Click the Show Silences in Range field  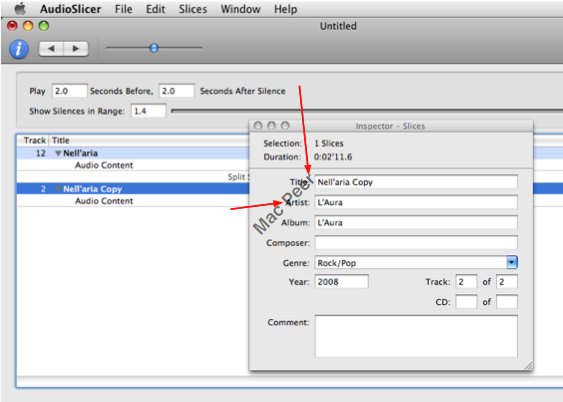pyautogui.click(x=148, y=111)
